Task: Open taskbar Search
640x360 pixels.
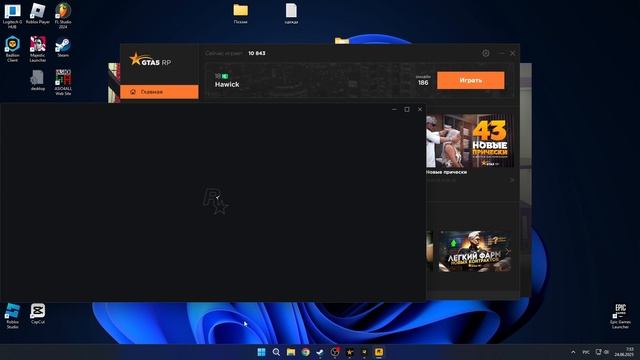Action: 276,352
